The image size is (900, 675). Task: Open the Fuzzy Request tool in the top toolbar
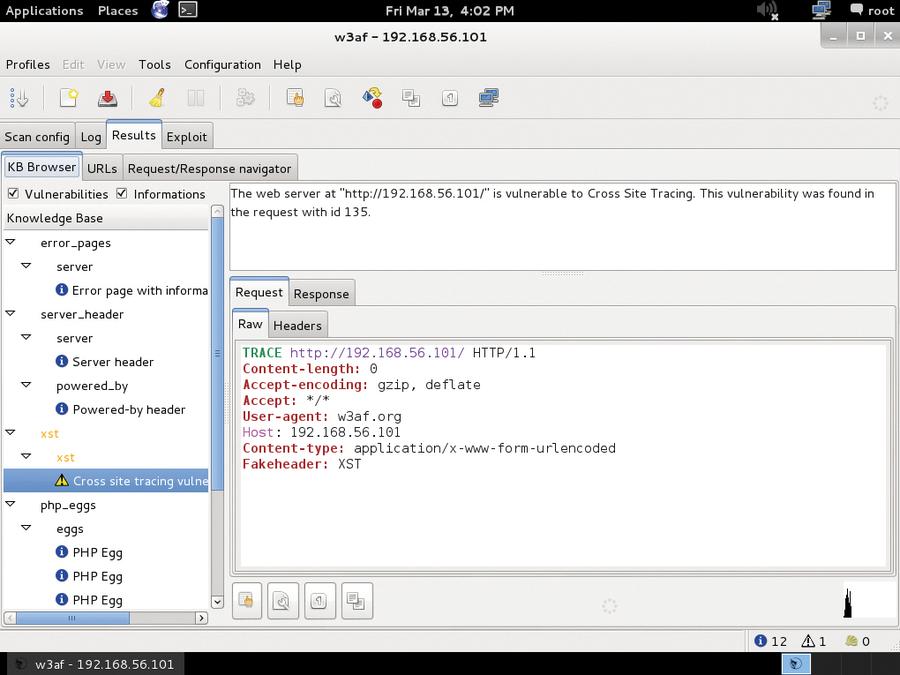pyautogui.click(x=333, y=98)
